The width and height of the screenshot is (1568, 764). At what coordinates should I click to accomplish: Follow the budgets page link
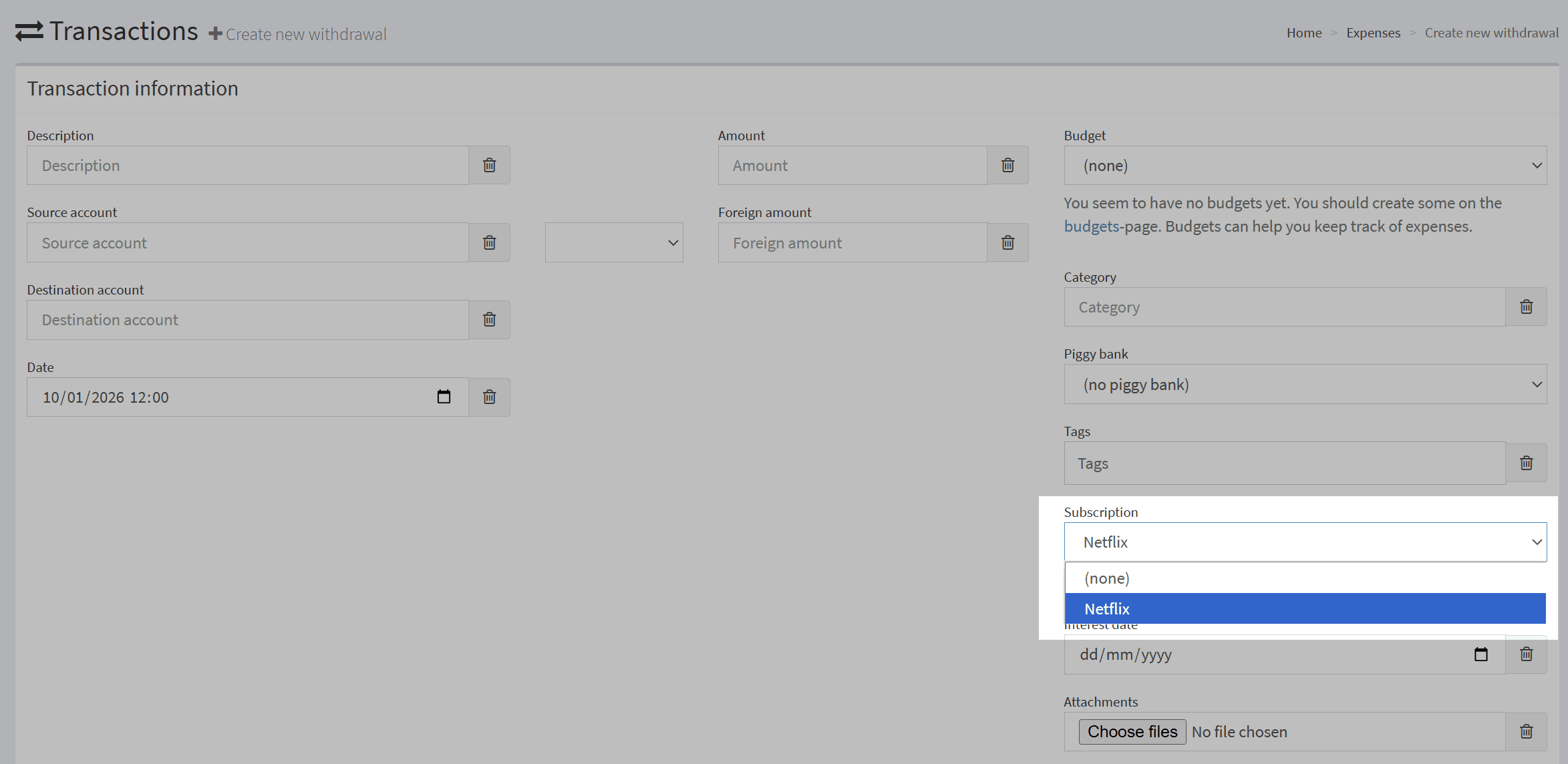[1091, 226]
